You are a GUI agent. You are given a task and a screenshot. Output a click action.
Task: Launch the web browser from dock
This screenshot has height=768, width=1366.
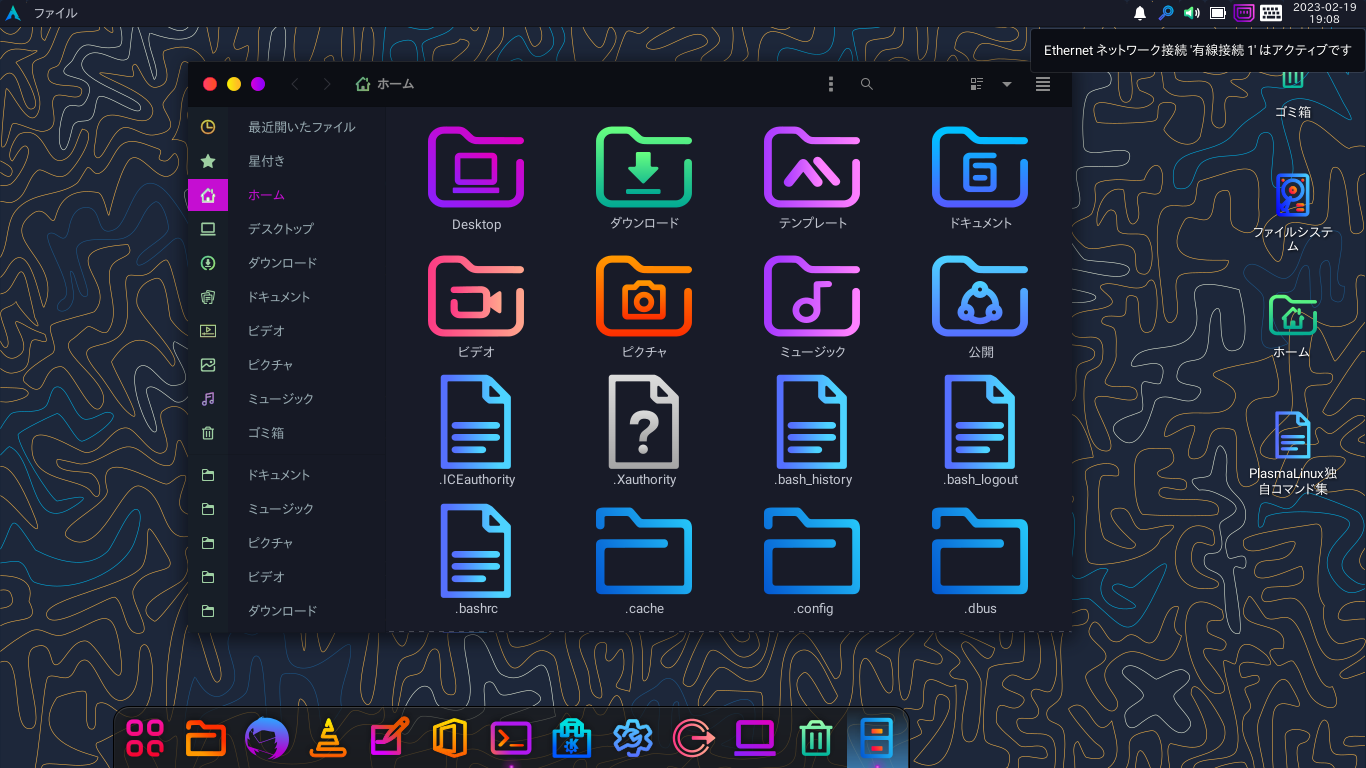(267, 739)
